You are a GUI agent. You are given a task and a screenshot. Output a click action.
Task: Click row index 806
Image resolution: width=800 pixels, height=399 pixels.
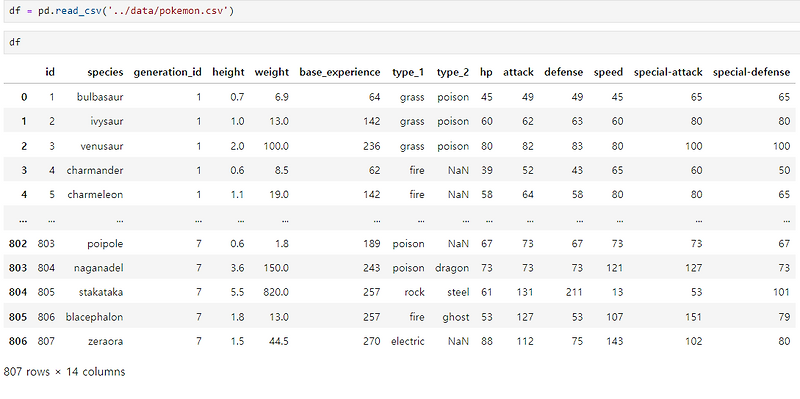click(x=18, y=341)
